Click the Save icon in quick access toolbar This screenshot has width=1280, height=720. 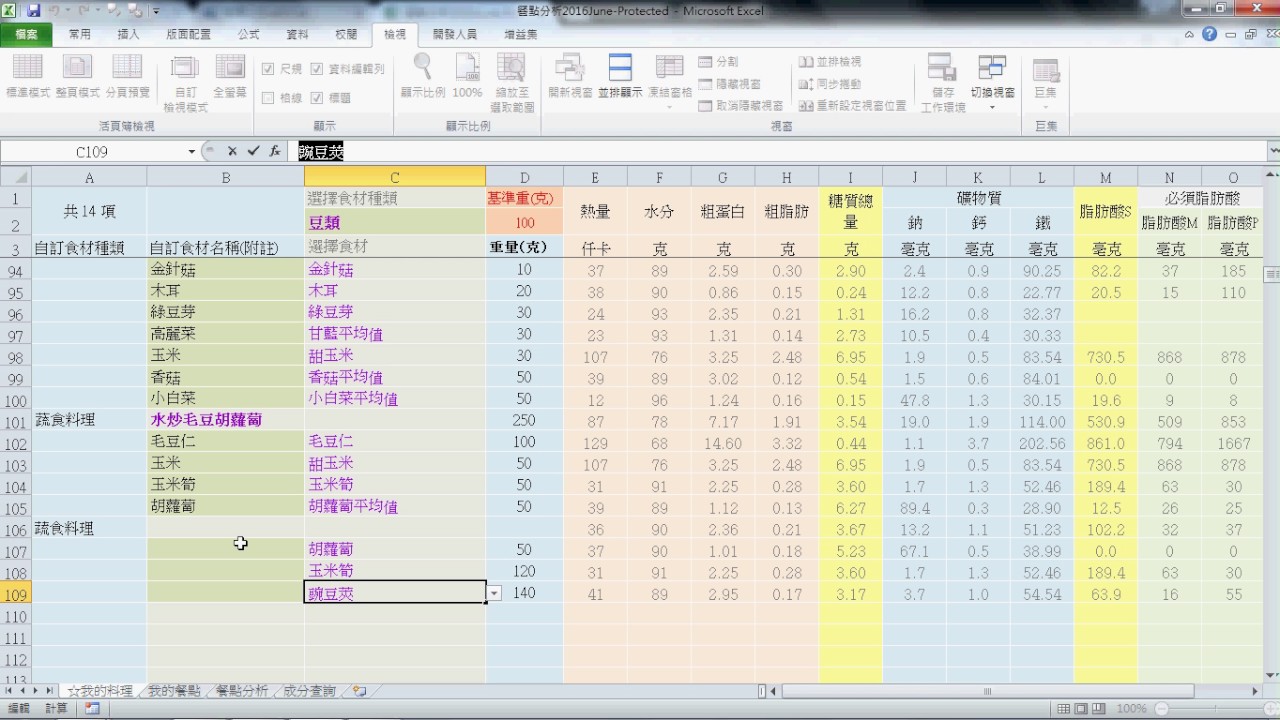33,11
